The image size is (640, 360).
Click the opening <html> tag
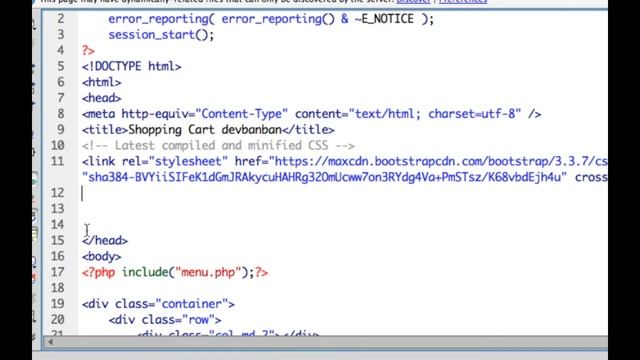click(102, 82)
